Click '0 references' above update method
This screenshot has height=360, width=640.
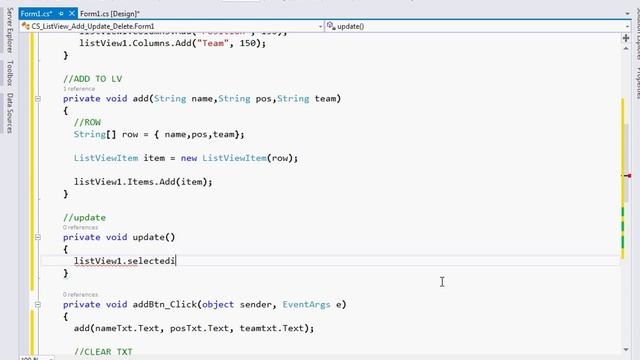(80, 227)
